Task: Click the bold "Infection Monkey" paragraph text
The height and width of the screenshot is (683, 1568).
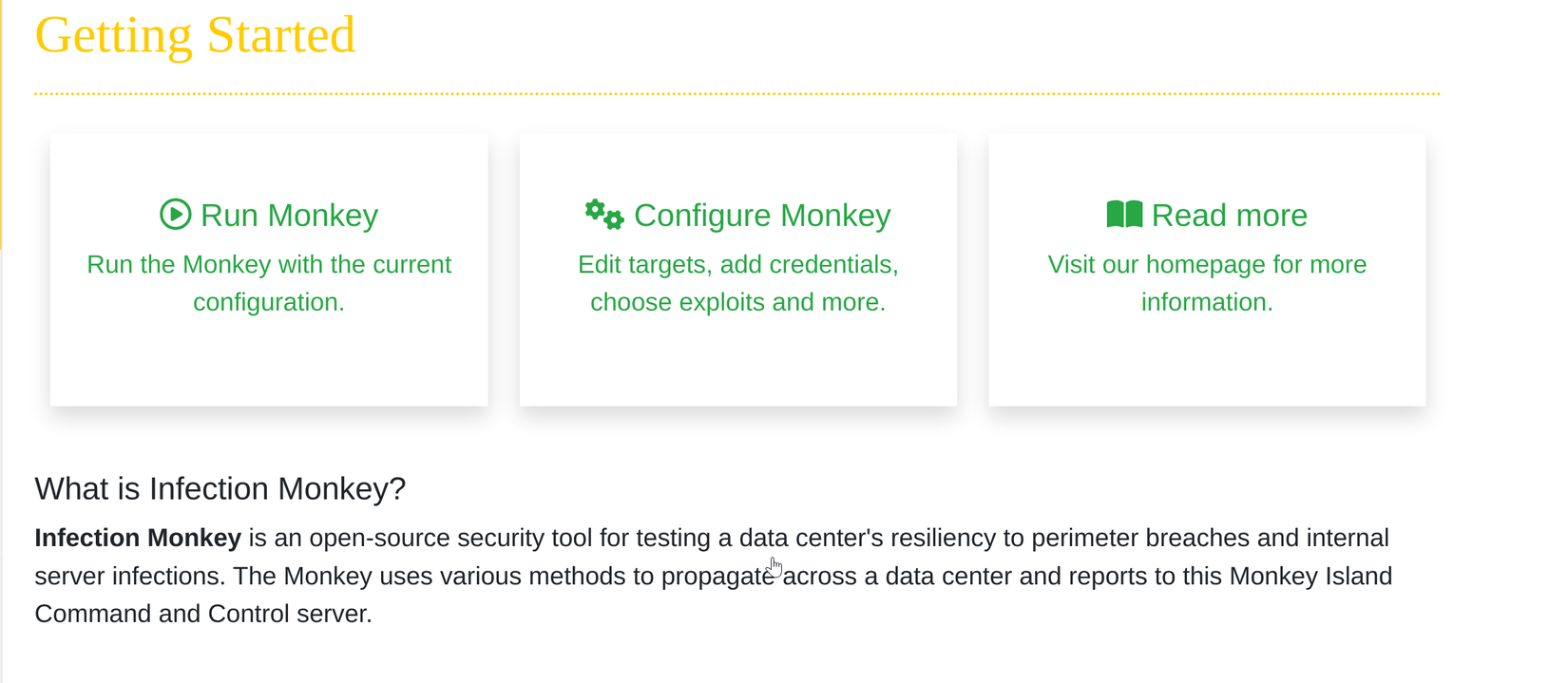Action: tap(138, 538)
